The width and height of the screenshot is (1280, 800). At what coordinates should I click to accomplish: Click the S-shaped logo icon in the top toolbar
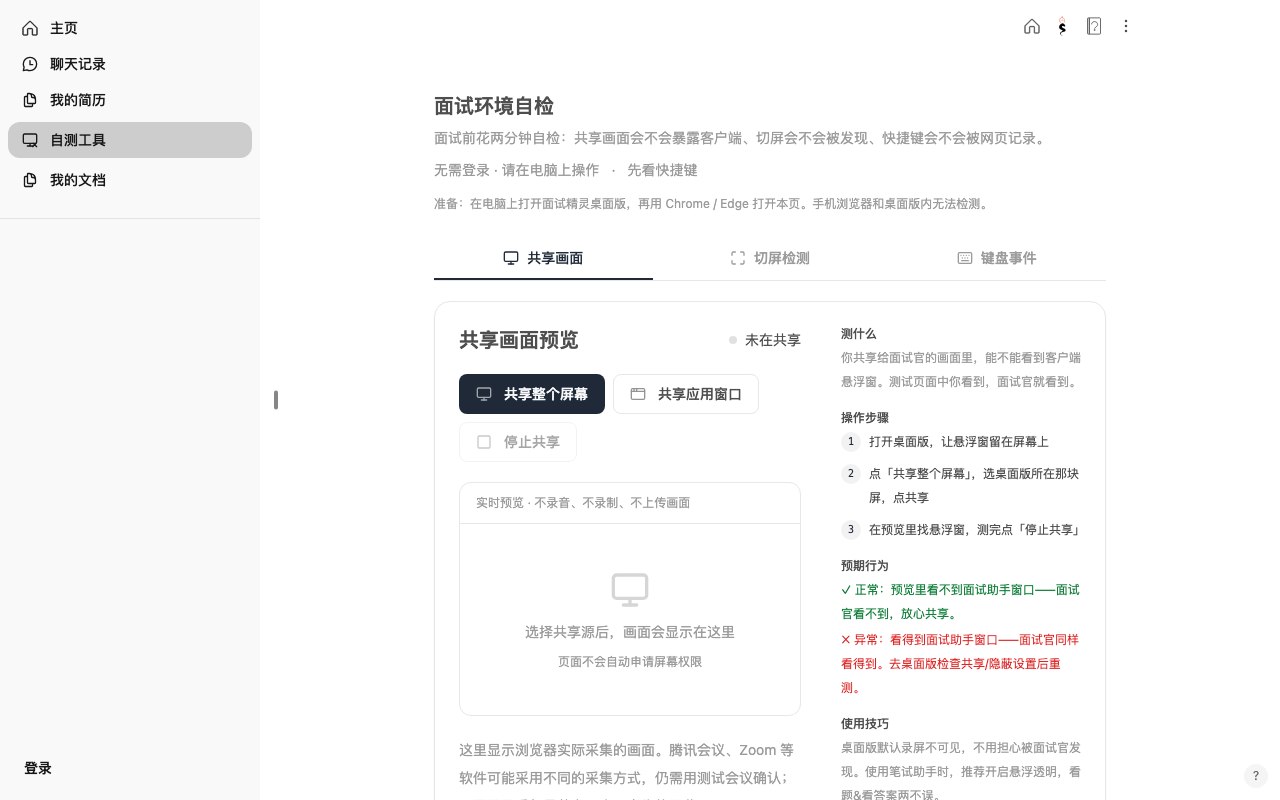point(1062,27)
